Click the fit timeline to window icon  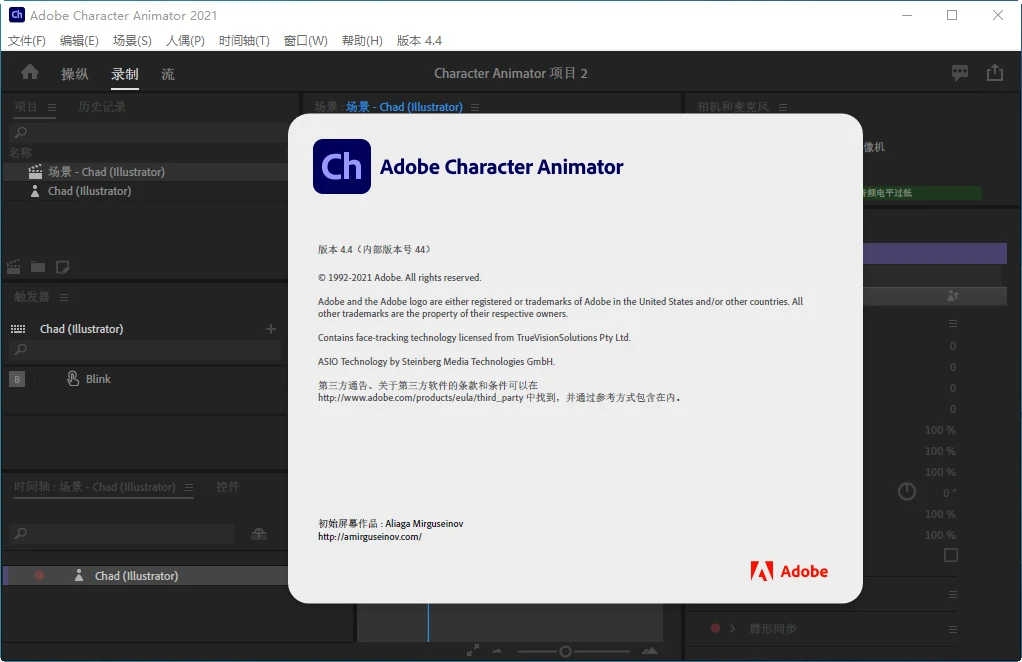(x=473, y=651)
